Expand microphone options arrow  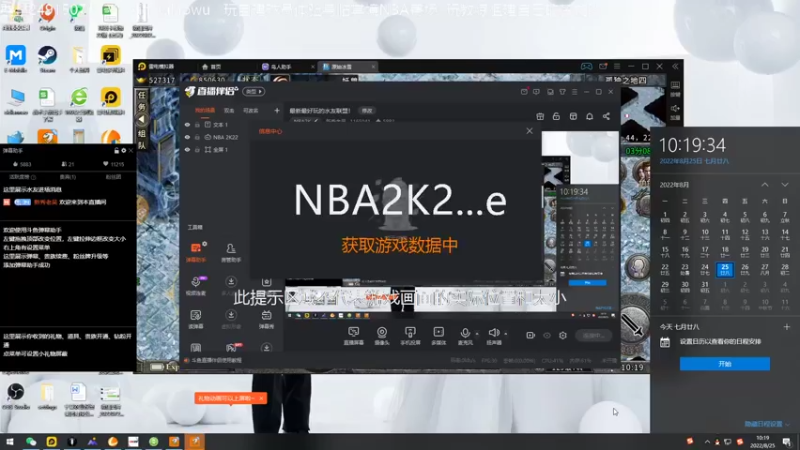(477, 334)
